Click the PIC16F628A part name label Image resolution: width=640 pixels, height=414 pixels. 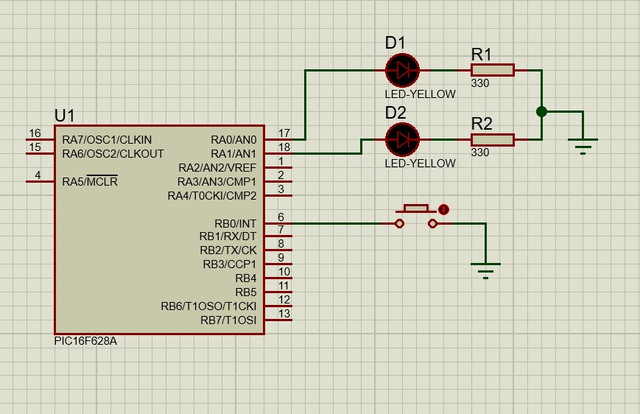click(86, 341)
